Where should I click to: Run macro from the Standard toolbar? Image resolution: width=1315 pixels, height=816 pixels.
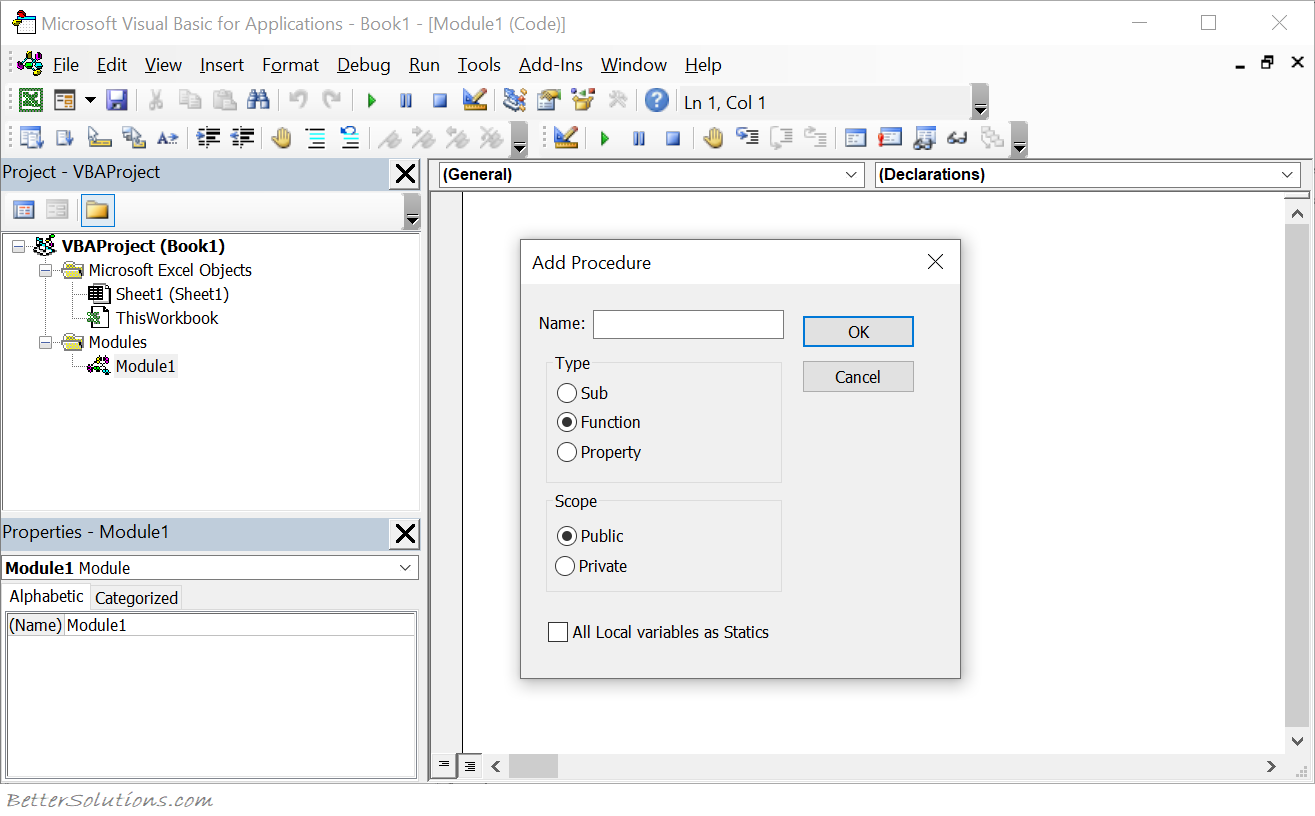(x=372, y=101)
